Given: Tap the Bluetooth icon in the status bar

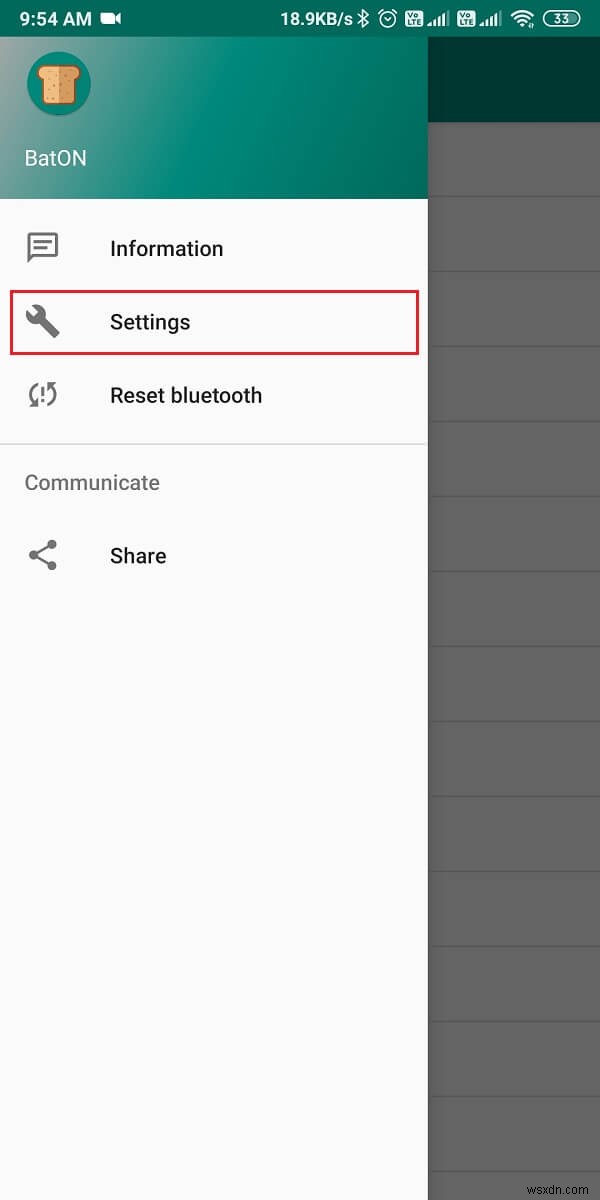Looking at the screenshot, I should (x=363, y=17).
